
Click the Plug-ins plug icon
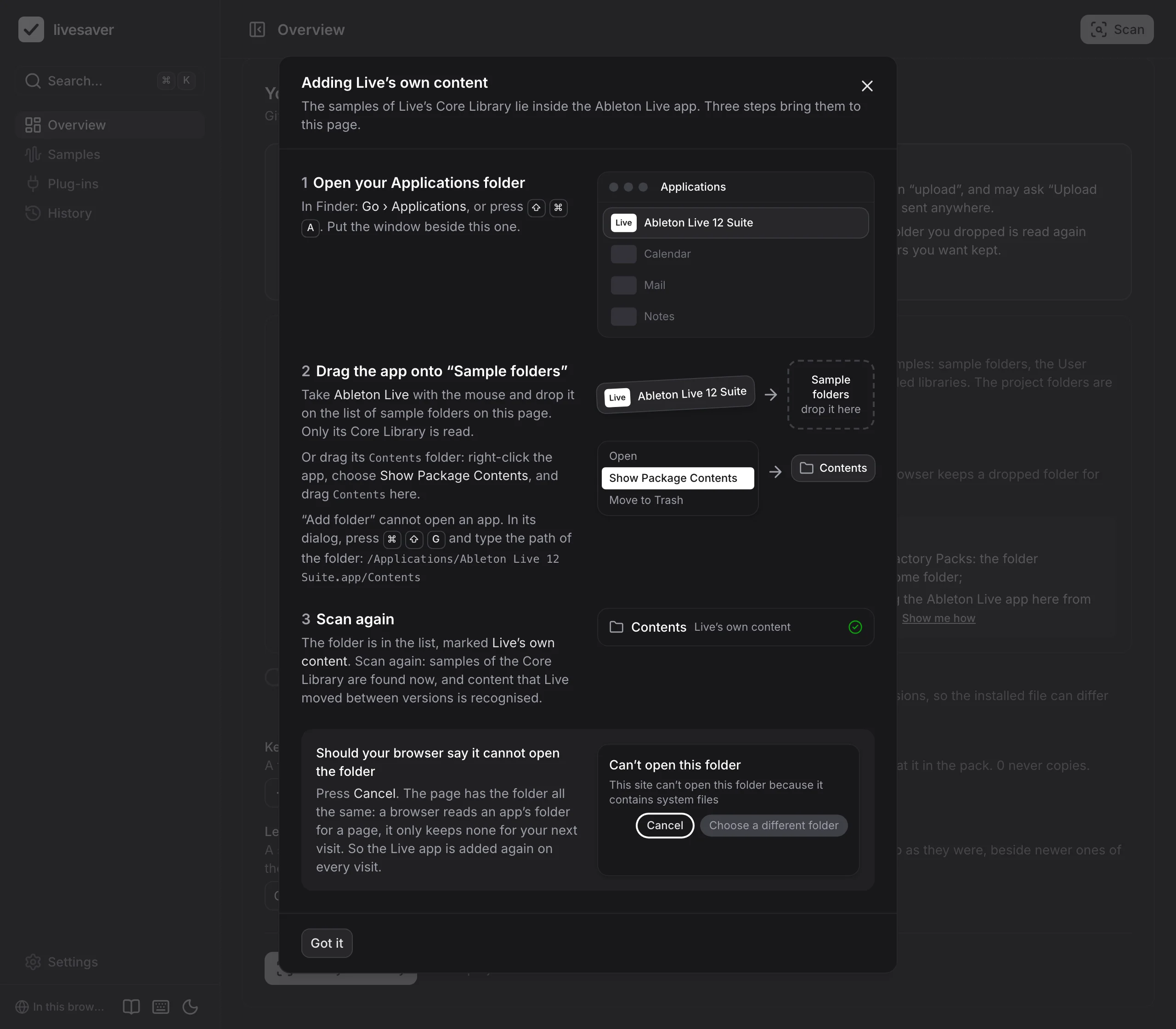tap(33, 184)
